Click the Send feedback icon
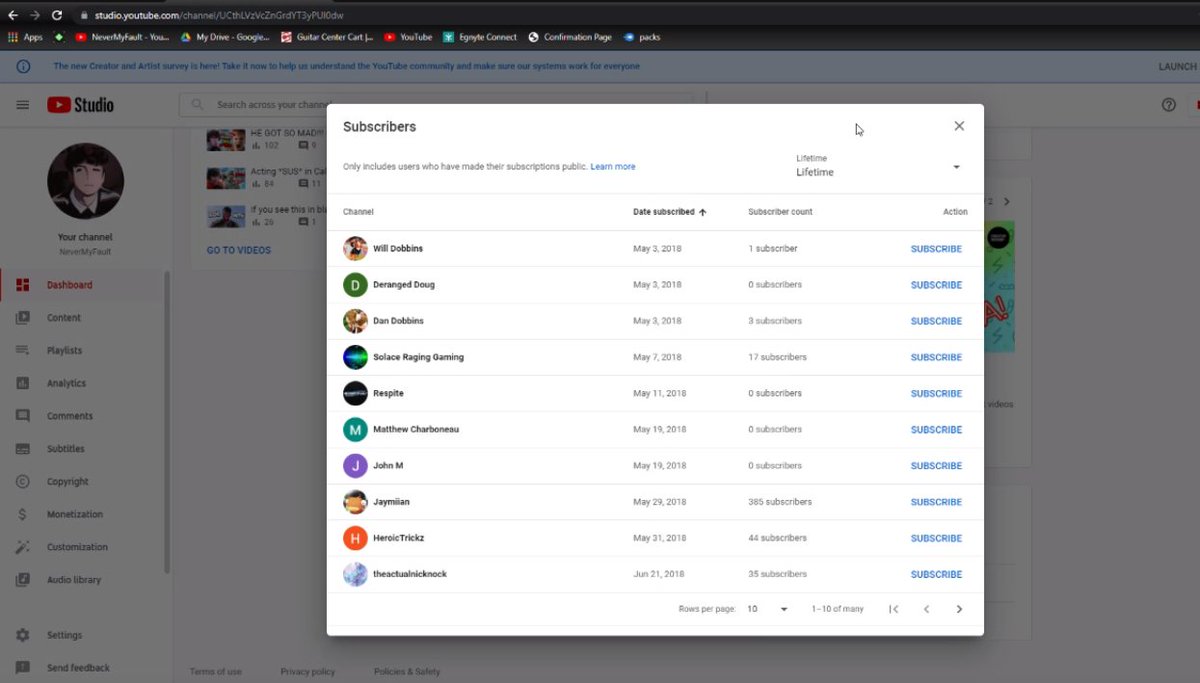 click(23, 668)
